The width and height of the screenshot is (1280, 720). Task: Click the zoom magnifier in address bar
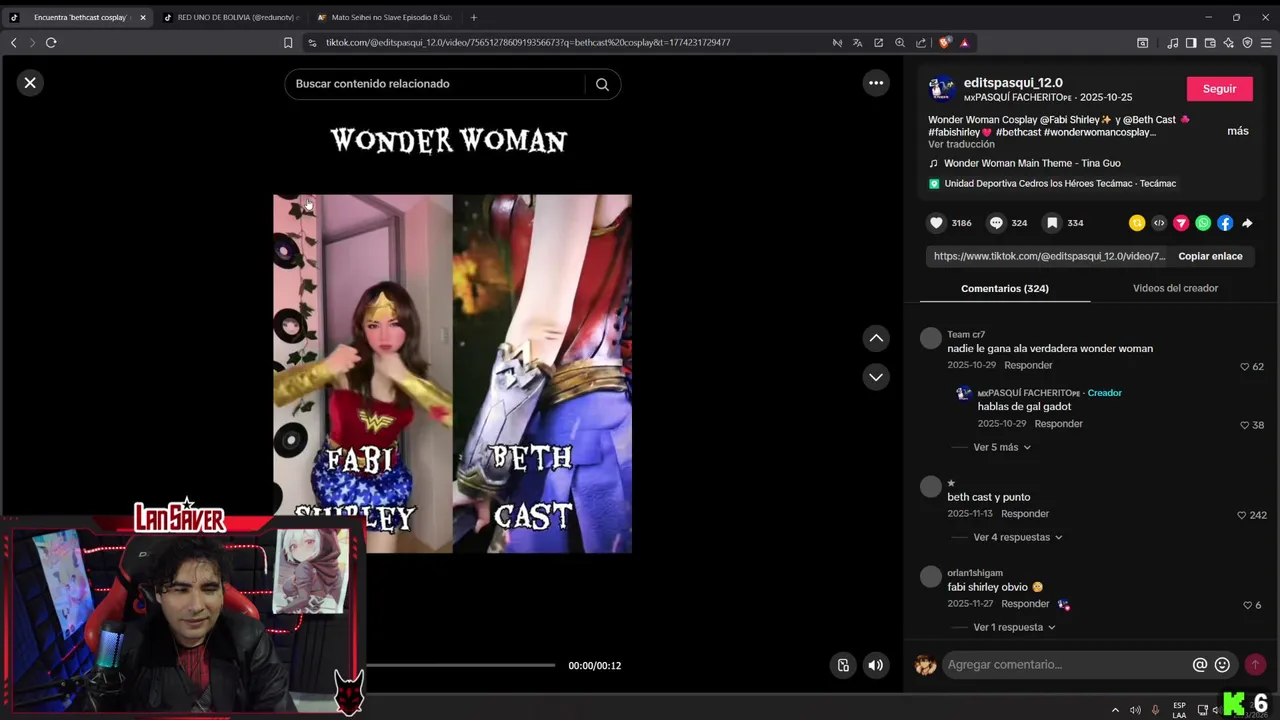(x=899, y=42)
